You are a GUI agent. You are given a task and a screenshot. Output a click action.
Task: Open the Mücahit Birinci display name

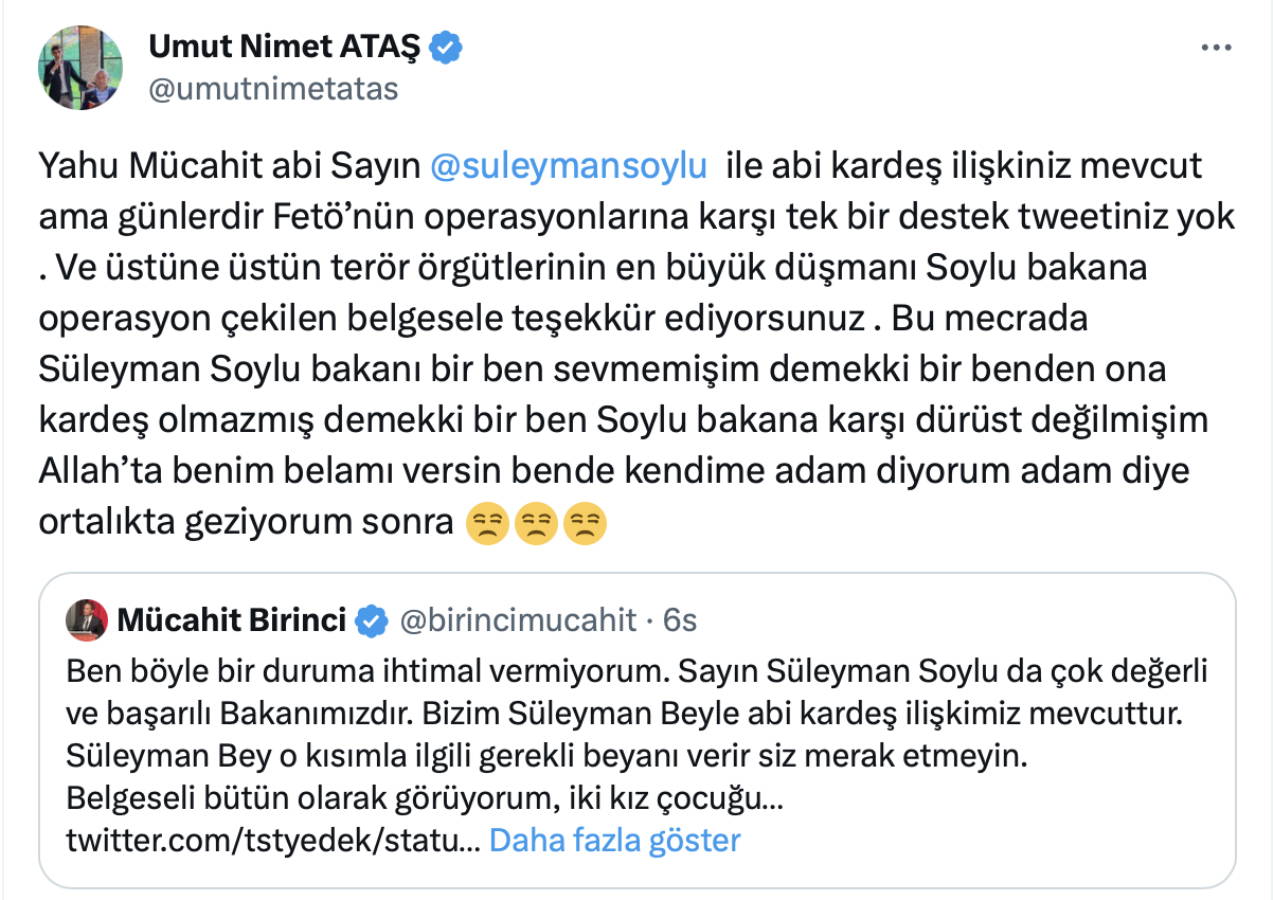231,621
